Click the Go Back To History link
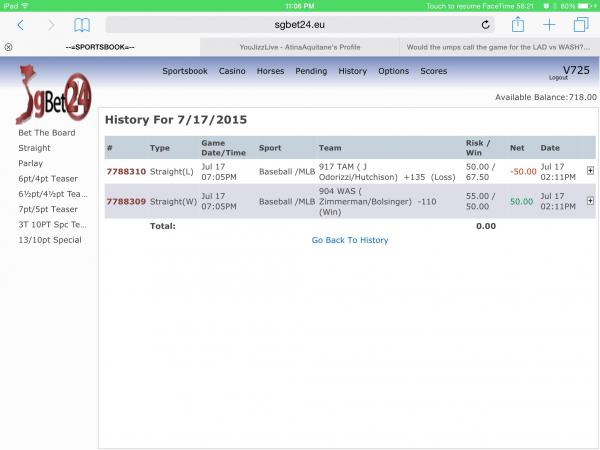Viewport: 600px width, 450px height. pyautogui.click(x=350, y=240)
